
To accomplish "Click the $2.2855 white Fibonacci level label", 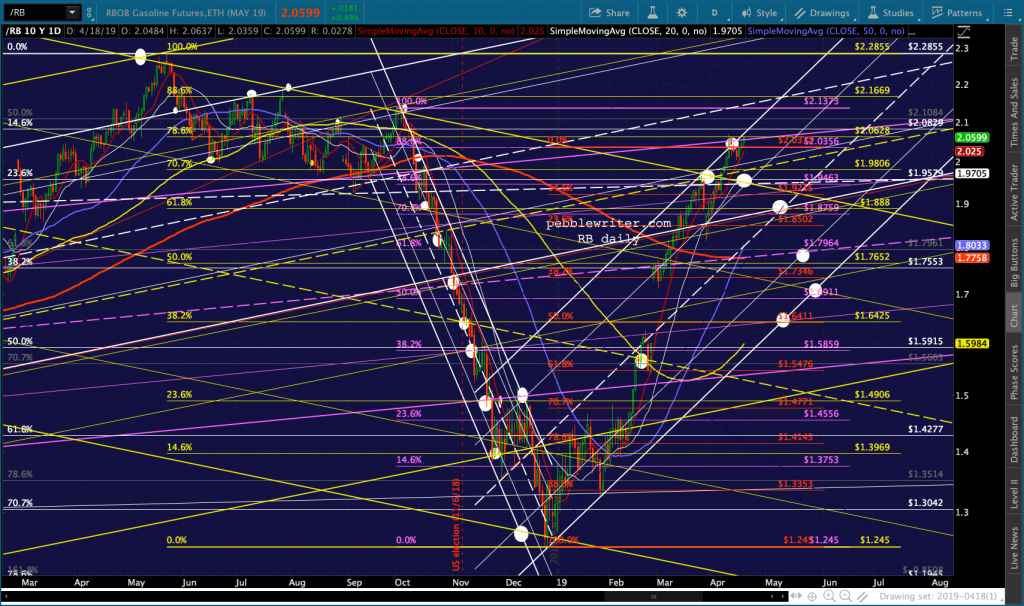I will point(925,46).
